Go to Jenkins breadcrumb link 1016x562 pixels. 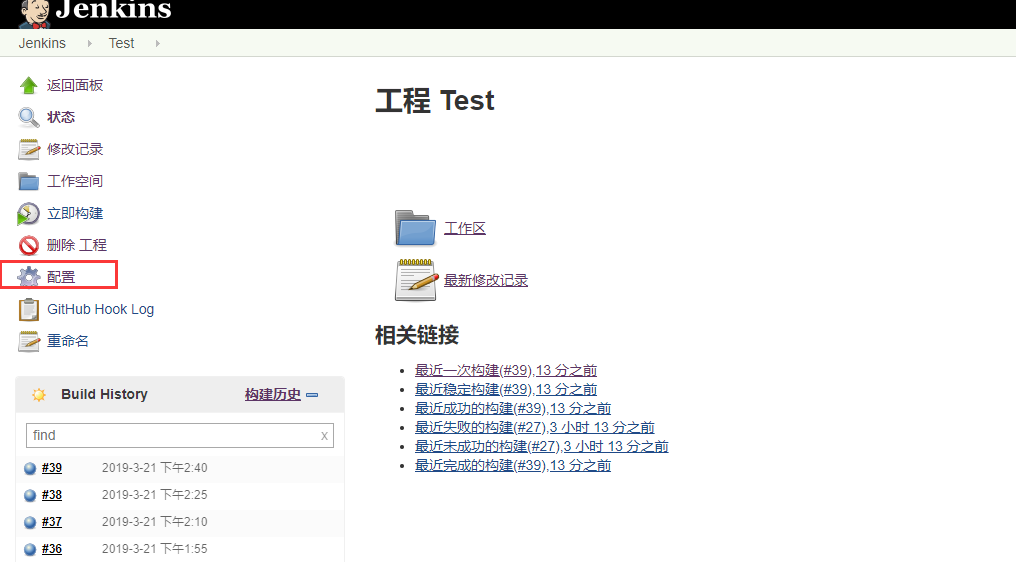tap(42, 43)
